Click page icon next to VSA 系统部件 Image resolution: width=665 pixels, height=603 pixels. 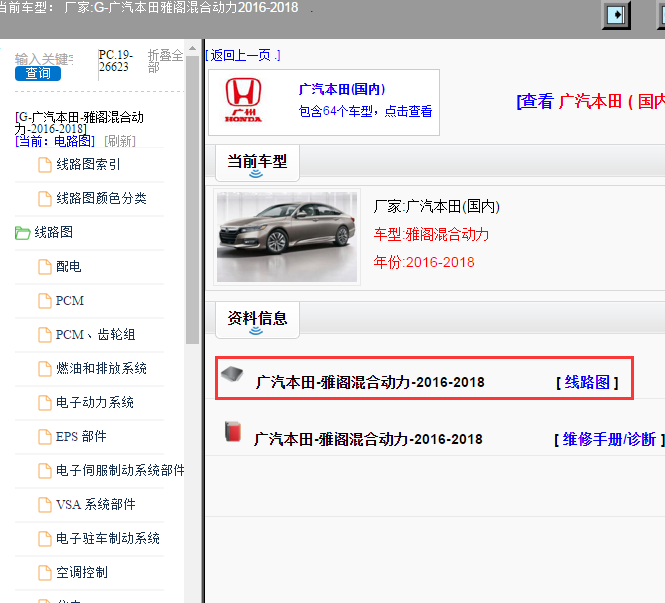pyautogui.click(x=45, y=505)
